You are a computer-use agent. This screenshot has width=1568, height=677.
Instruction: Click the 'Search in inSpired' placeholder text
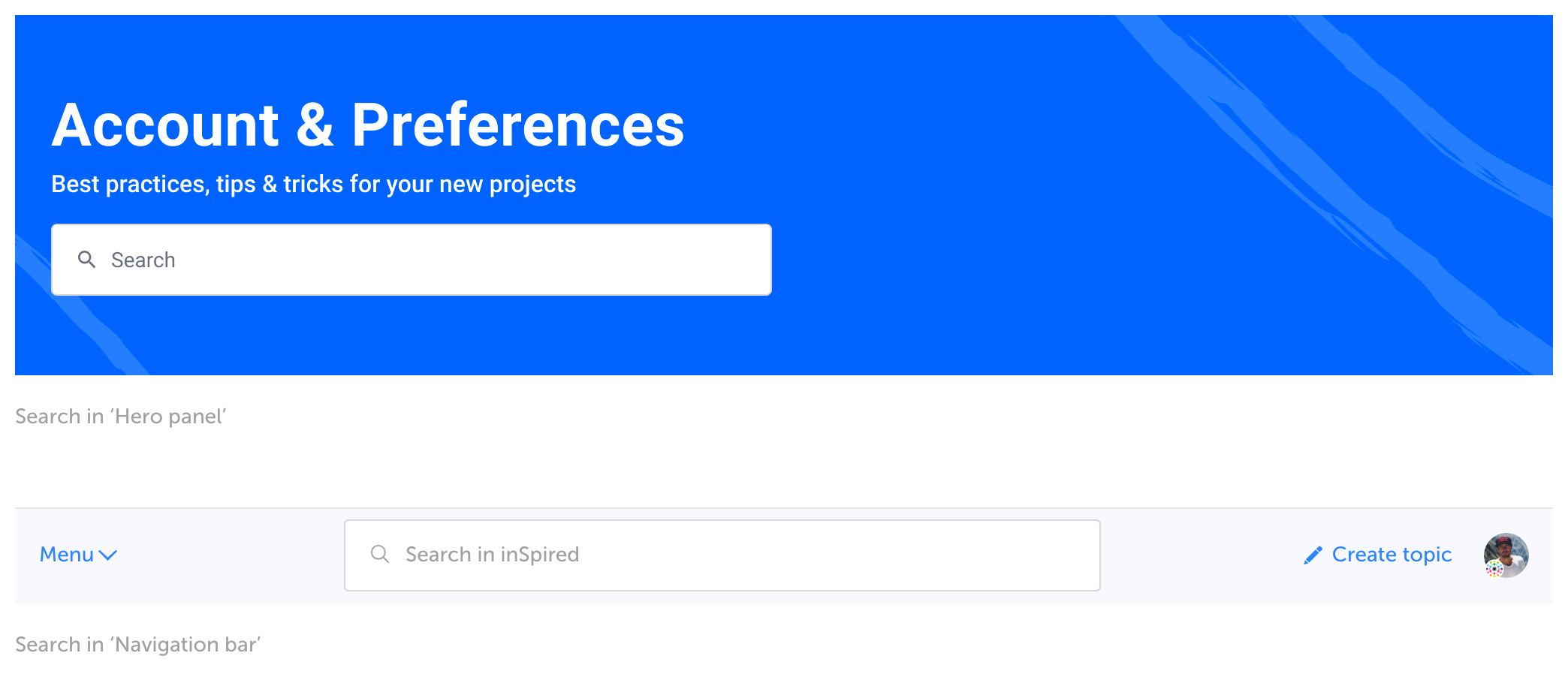click(492, 555)
